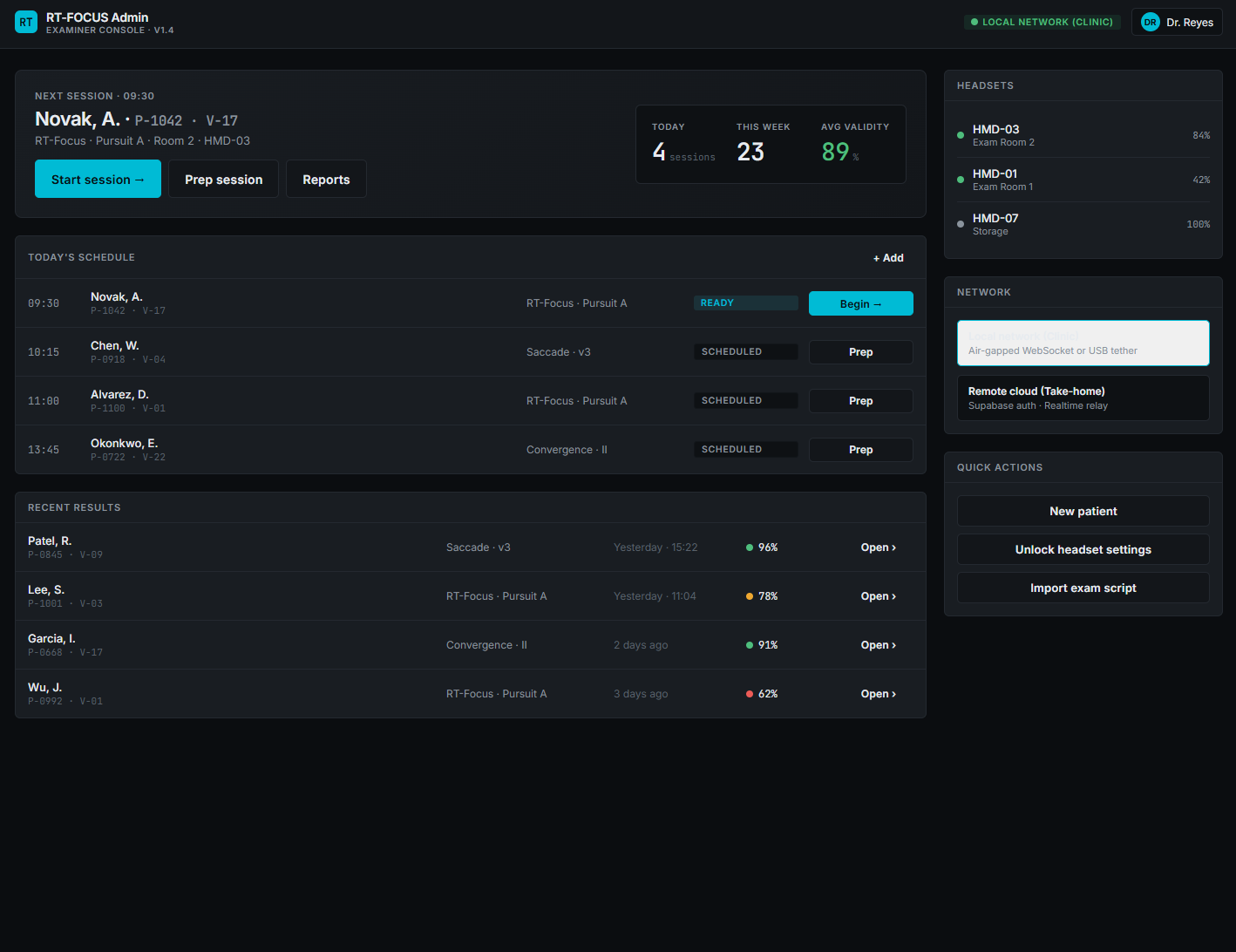1236x952 pixels.
Task: Click HMD-01 battery 42% value
Action: click(1201, 180)
